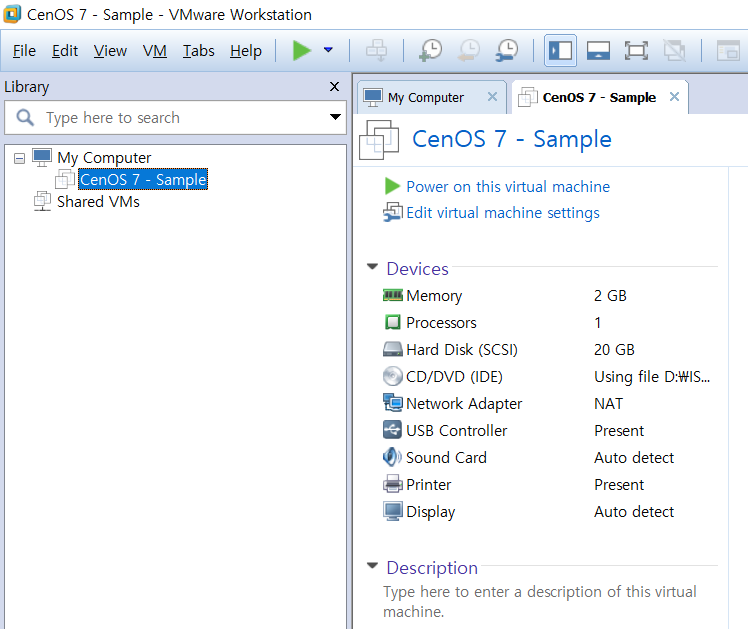Image resolution: width=748 pixels, height=629 pixels.
Task: Toggle the thumbnail bar view button
Action: pos(598,50)
